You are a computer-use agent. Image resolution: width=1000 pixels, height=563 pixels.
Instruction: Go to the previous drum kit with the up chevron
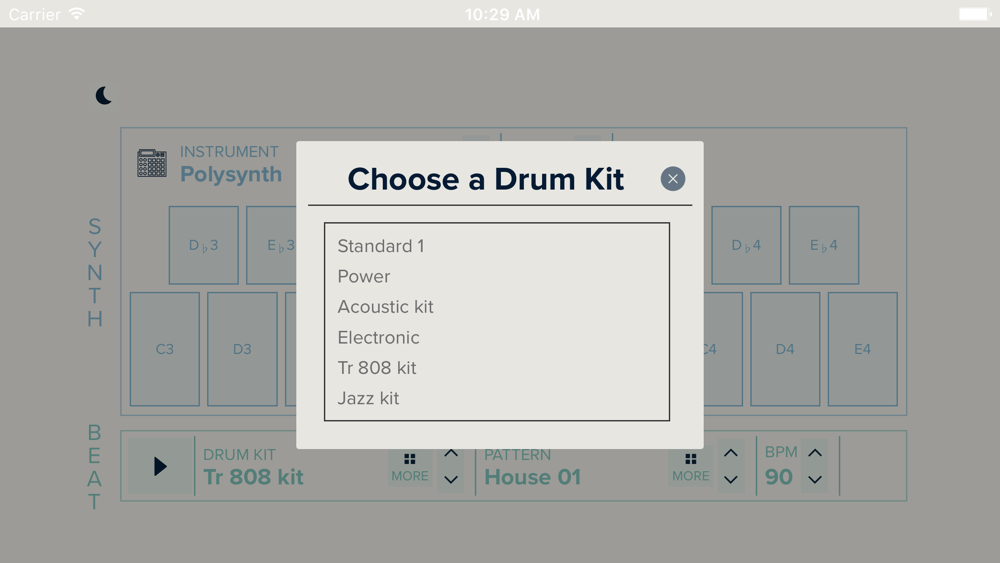pos(451,453)
